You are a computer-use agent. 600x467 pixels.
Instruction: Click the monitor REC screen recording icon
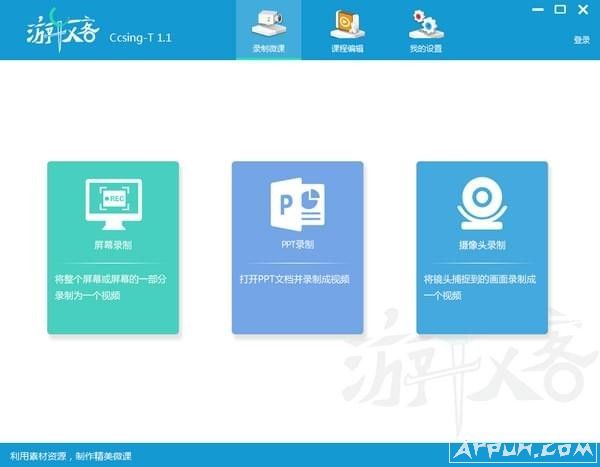point(114,204)
